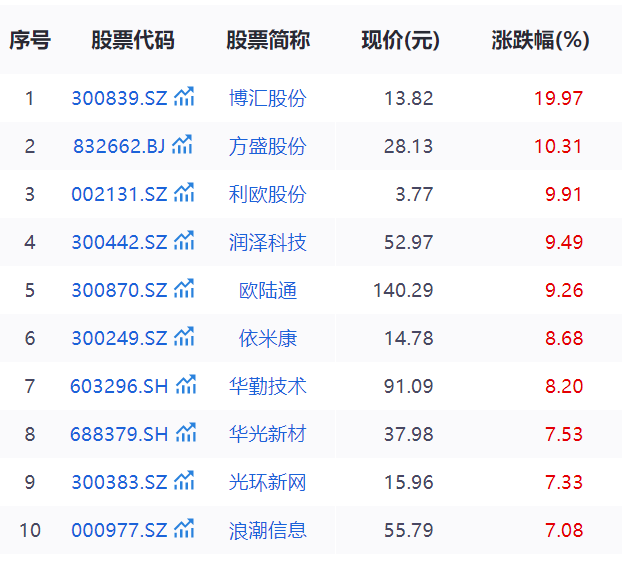
Task: Open stock code 300839.SZ link
Action: tap(119, 98)
